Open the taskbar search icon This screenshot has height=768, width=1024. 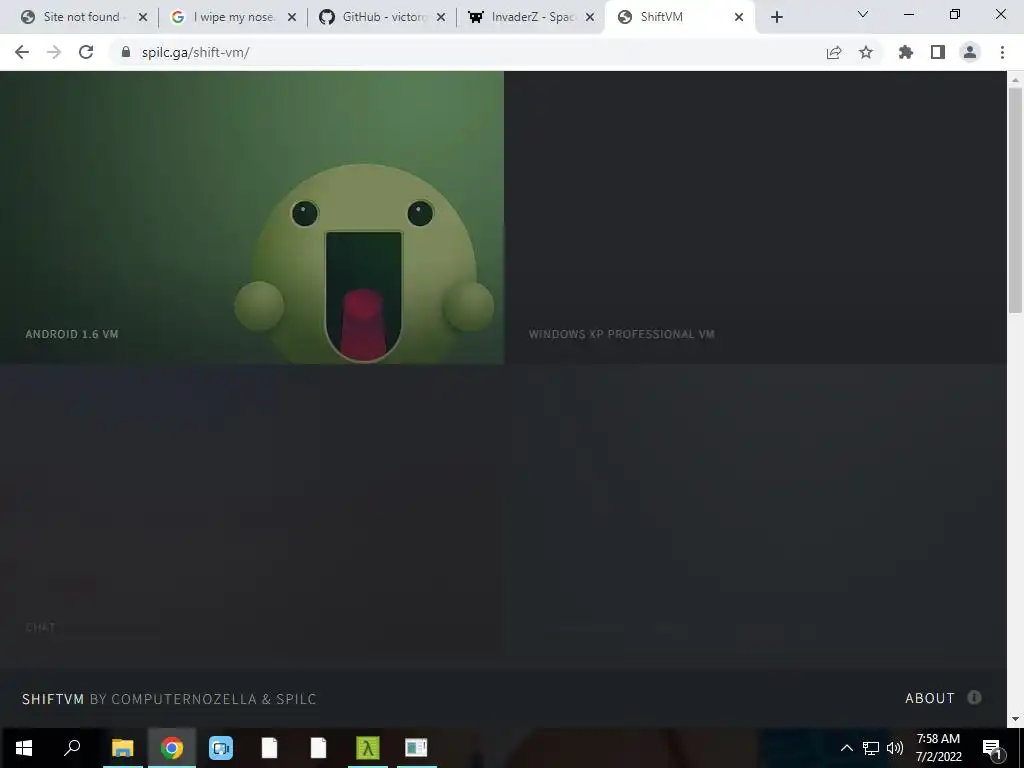[x=72, y=748]
